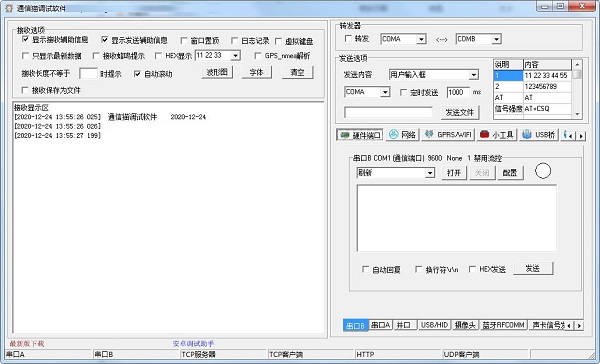Viewport: 600px width, 364px height.
Task: Select the USB/HID bottom tab
Action: point(434,325)
